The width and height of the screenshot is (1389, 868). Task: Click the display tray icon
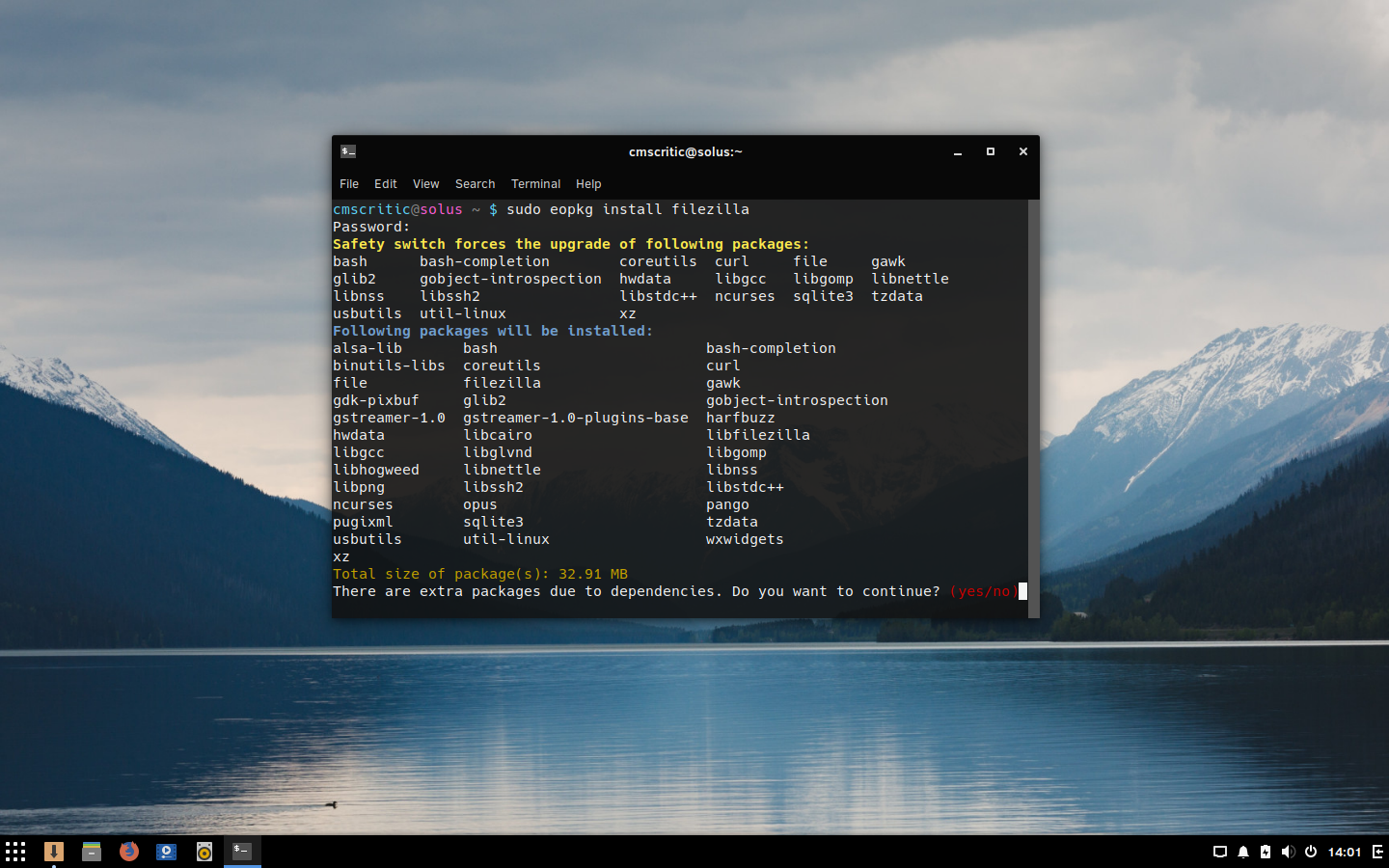point(1219,852)
